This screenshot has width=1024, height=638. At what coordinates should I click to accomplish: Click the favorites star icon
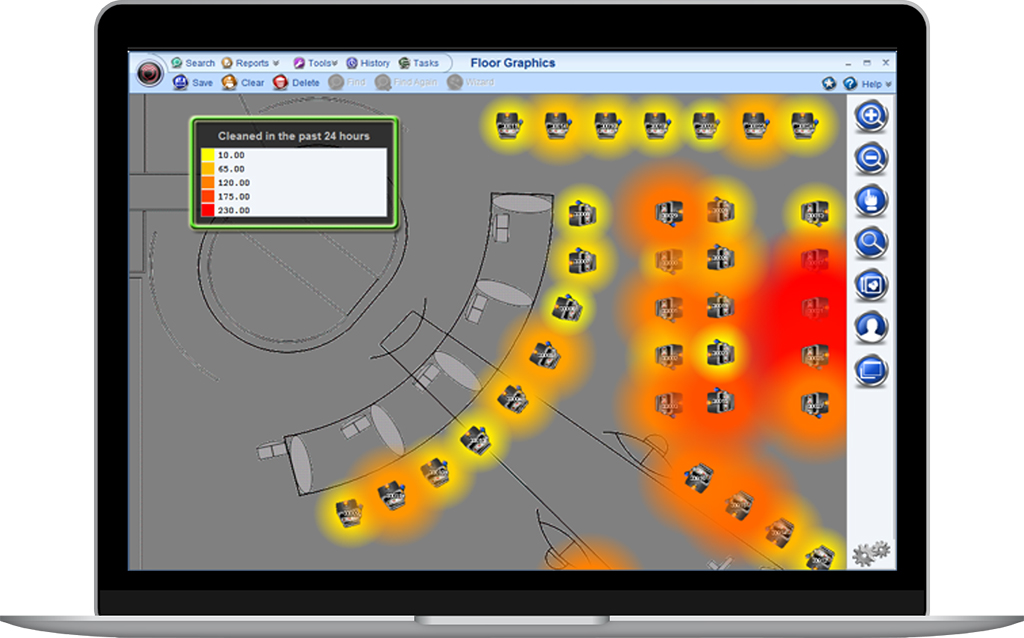tap(829, 84)
